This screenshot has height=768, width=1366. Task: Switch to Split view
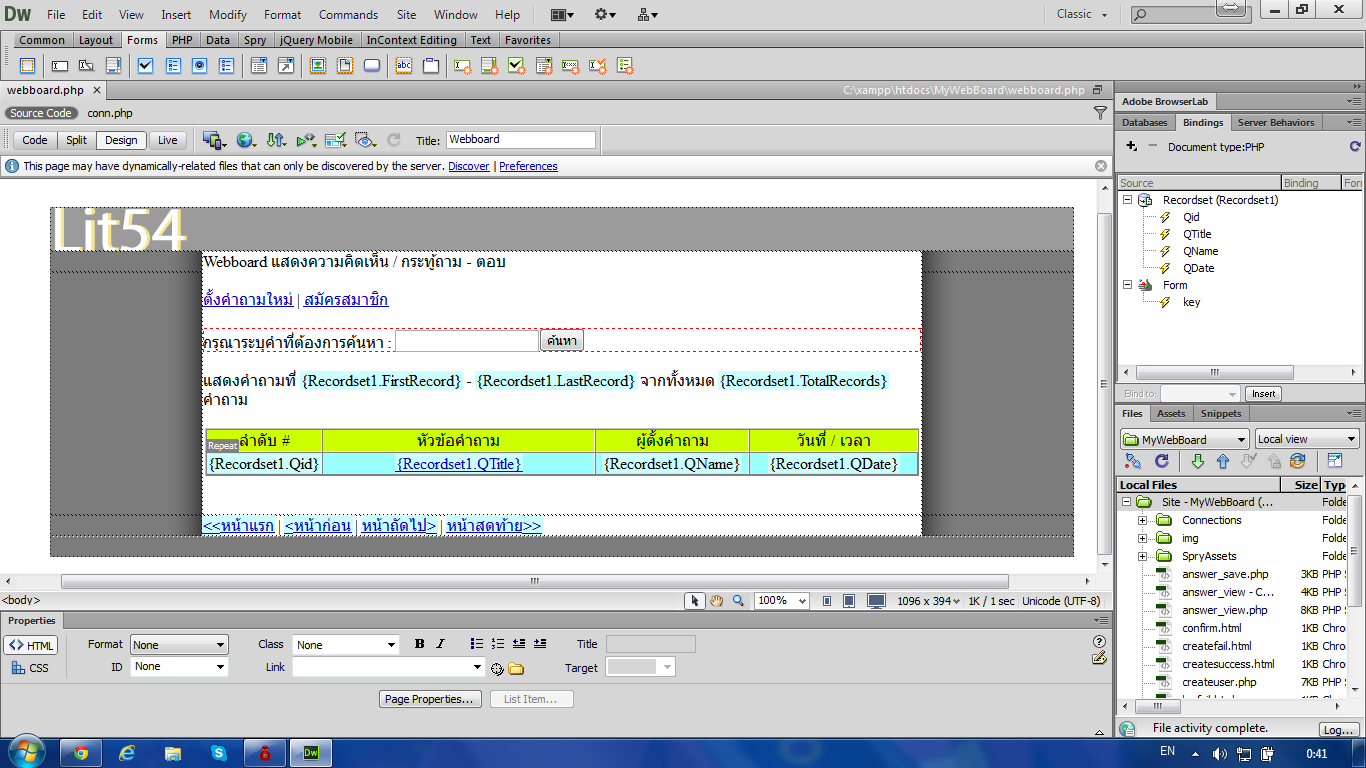77,140
